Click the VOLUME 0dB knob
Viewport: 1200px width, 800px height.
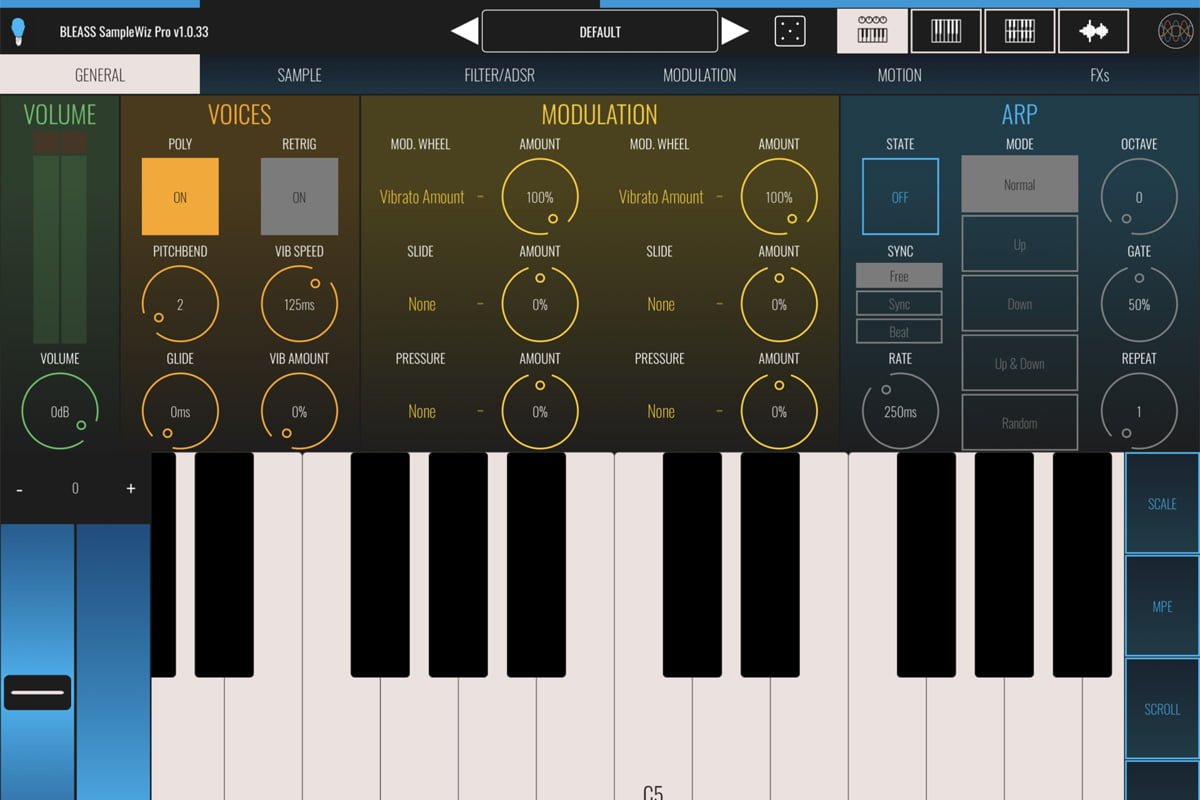(x=60, y=411)
